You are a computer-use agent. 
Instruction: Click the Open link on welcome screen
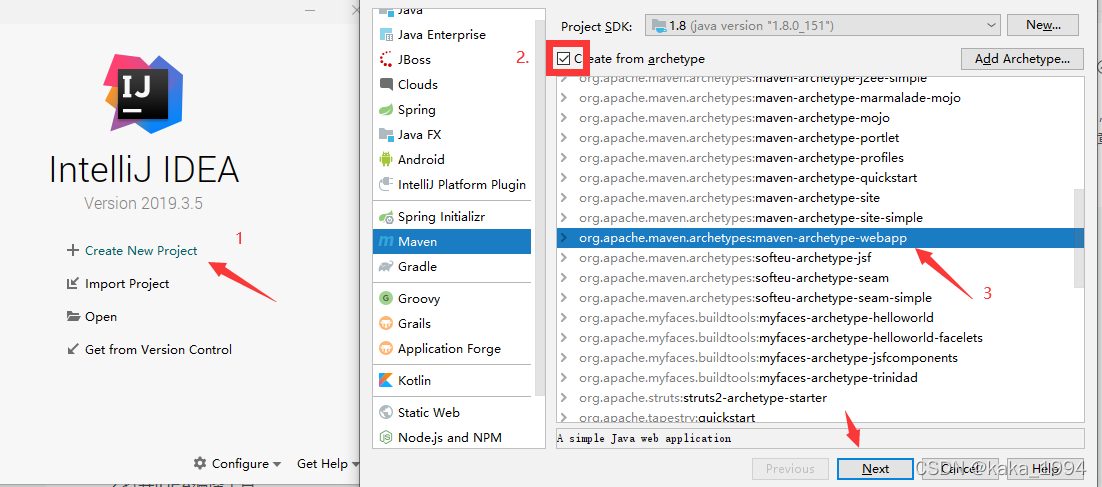101,316
